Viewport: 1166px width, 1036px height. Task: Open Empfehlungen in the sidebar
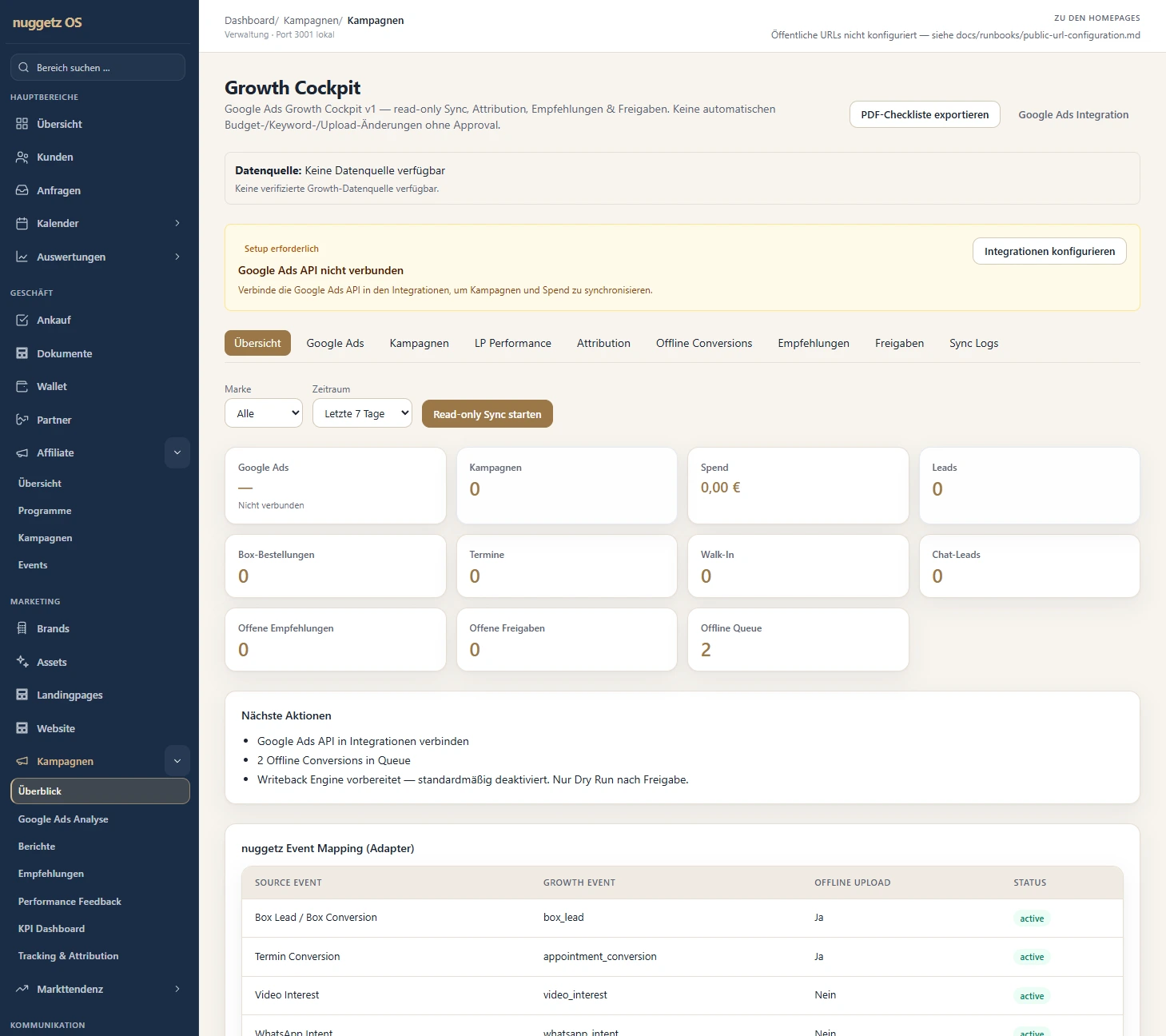click(x=51, y=874)
